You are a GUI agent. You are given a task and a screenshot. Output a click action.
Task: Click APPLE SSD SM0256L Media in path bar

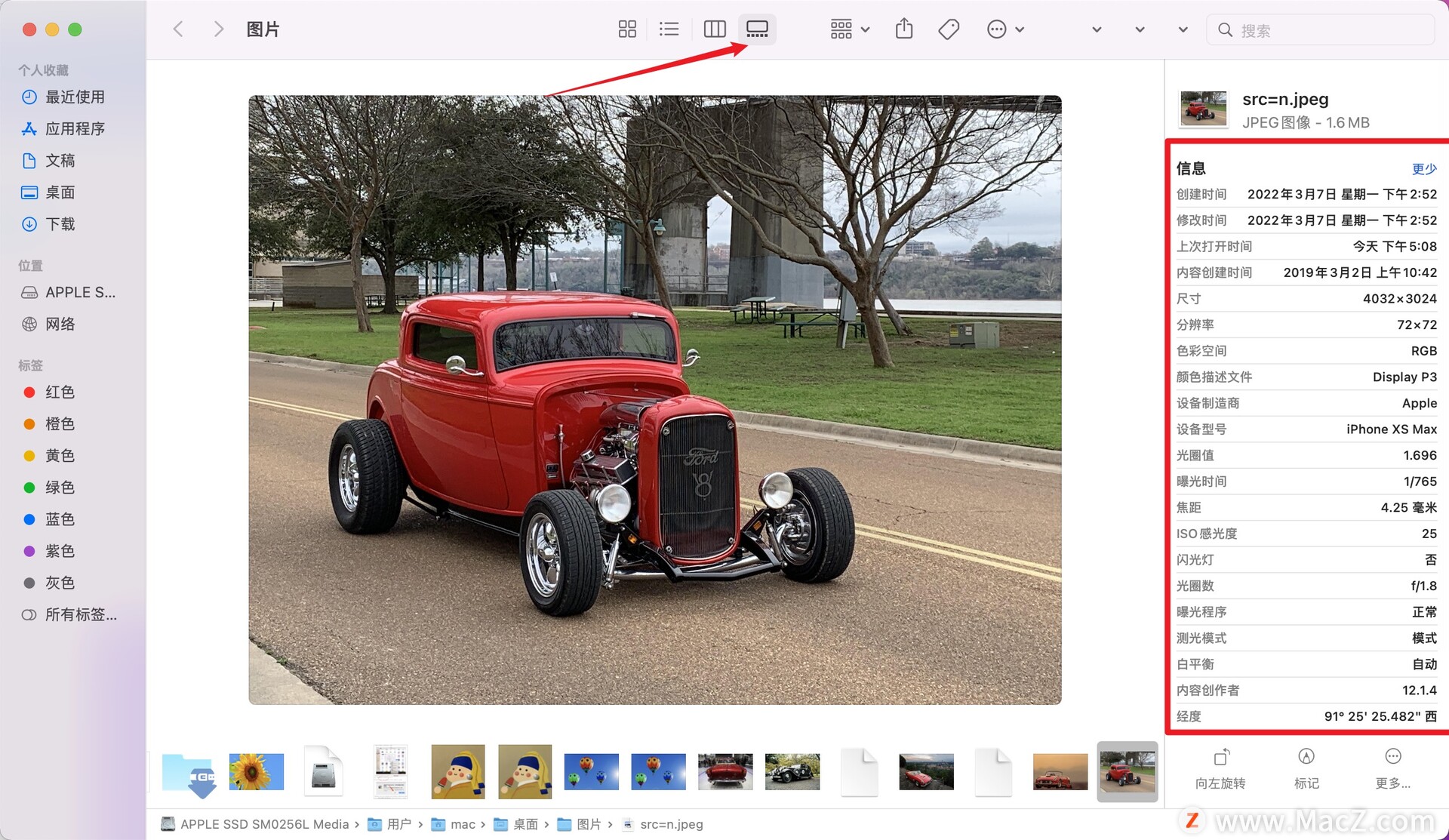pos(255,824)
